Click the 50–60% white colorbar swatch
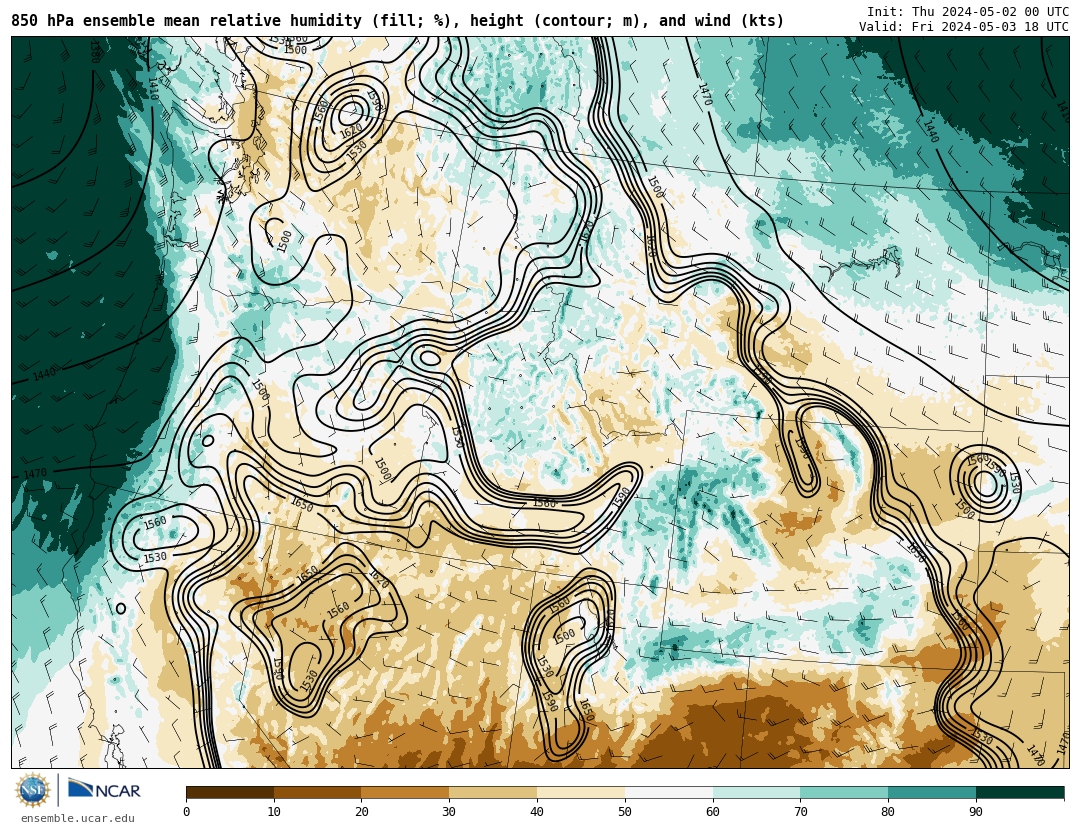This screenshot has height=831, width=1080. click(x=669, y=792)
